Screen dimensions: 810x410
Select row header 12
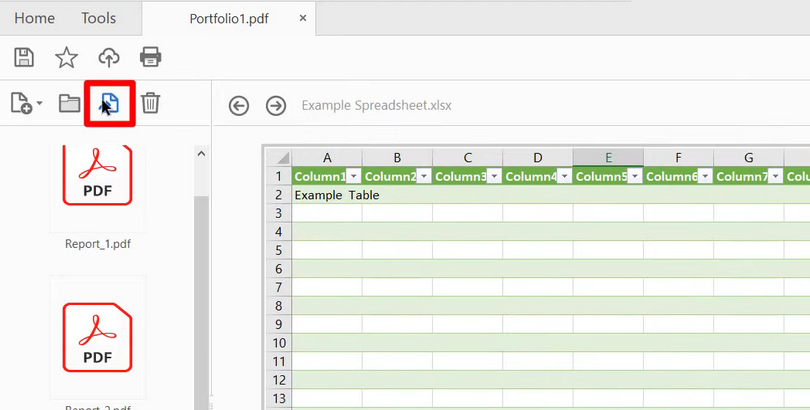pyautogui.click(x=279, y=380)
